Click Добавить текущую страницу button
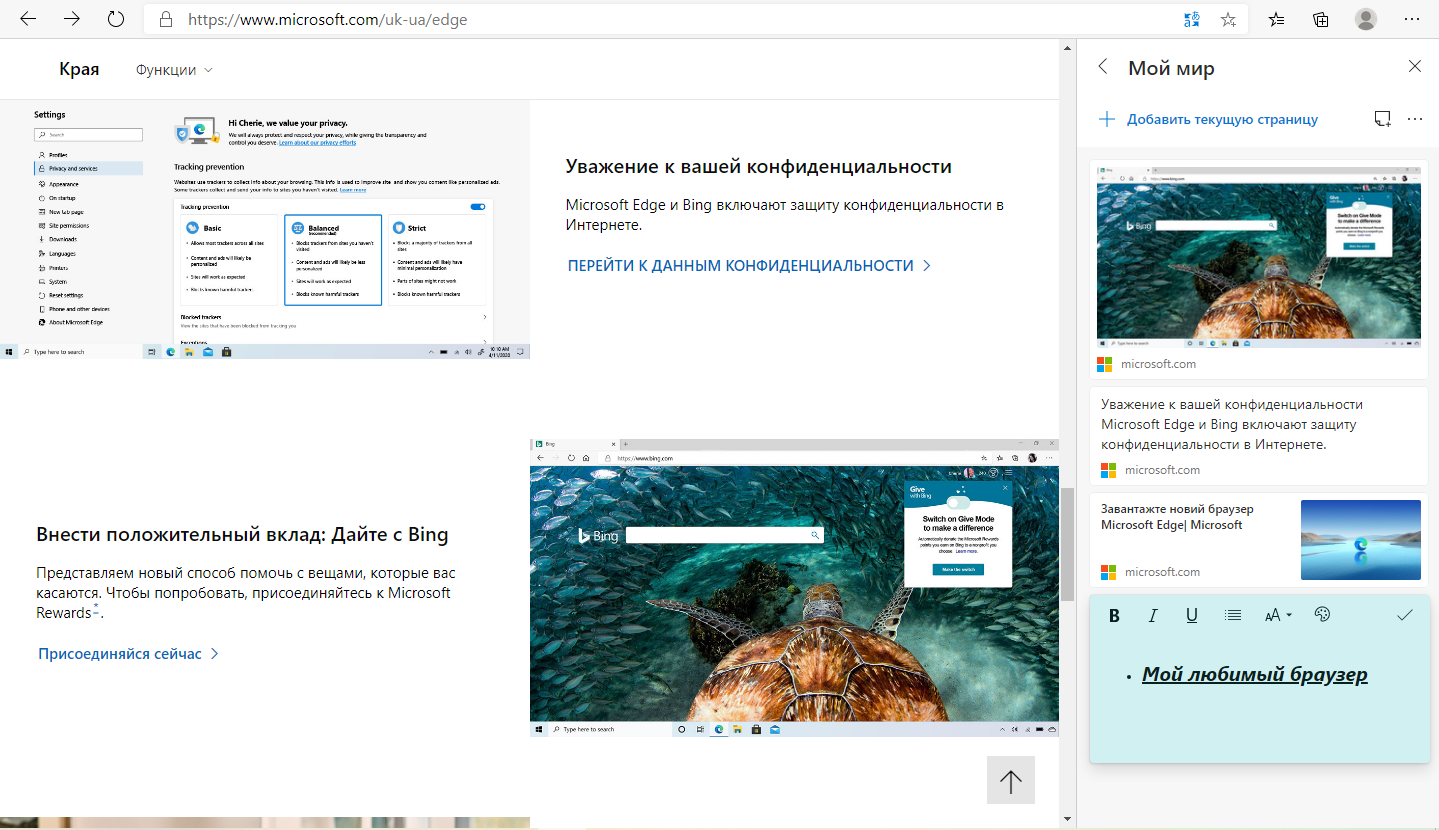The image size is (1439, 830). tap(1208, 119)
